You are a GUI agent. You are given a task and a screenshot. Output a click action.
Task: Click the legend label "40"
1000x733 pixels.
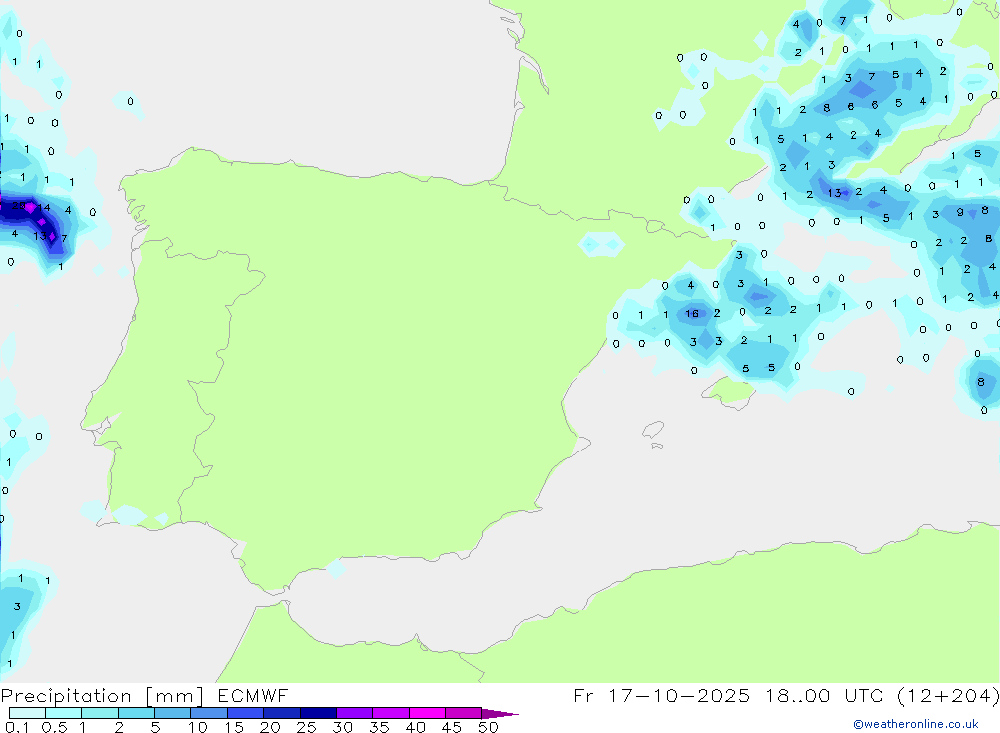point(415,727)
